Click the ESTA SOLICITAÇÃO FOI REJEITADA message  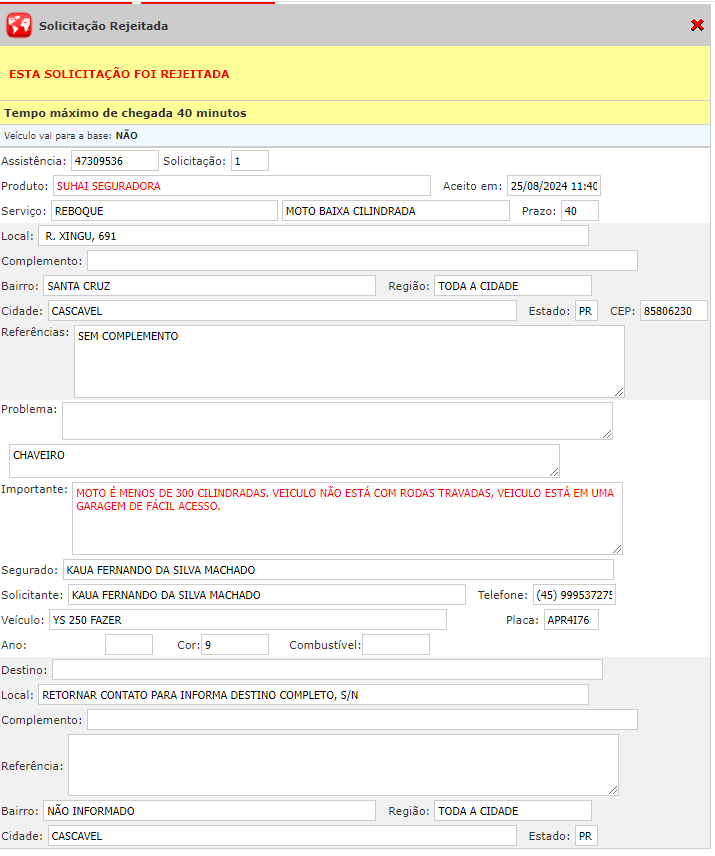(119, 74)
